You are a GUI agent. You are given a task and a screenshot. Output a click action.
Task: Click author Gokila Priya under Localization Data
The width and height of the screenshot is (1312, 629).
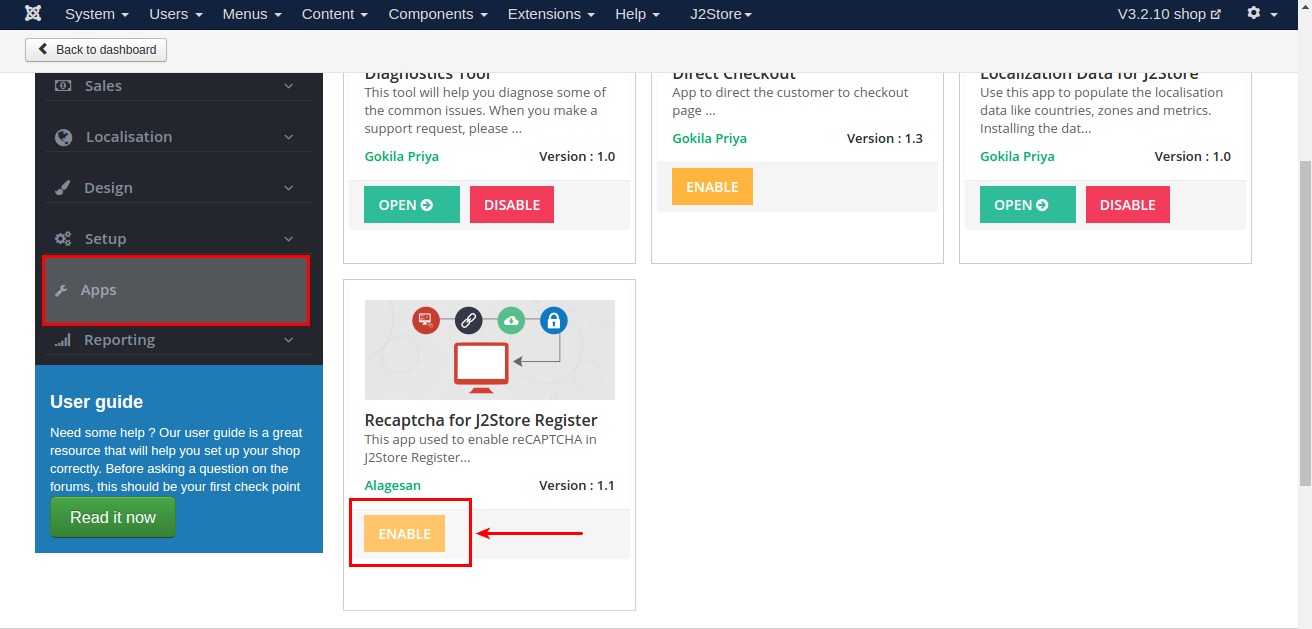pyautogui.click(x=1017, y=156)
